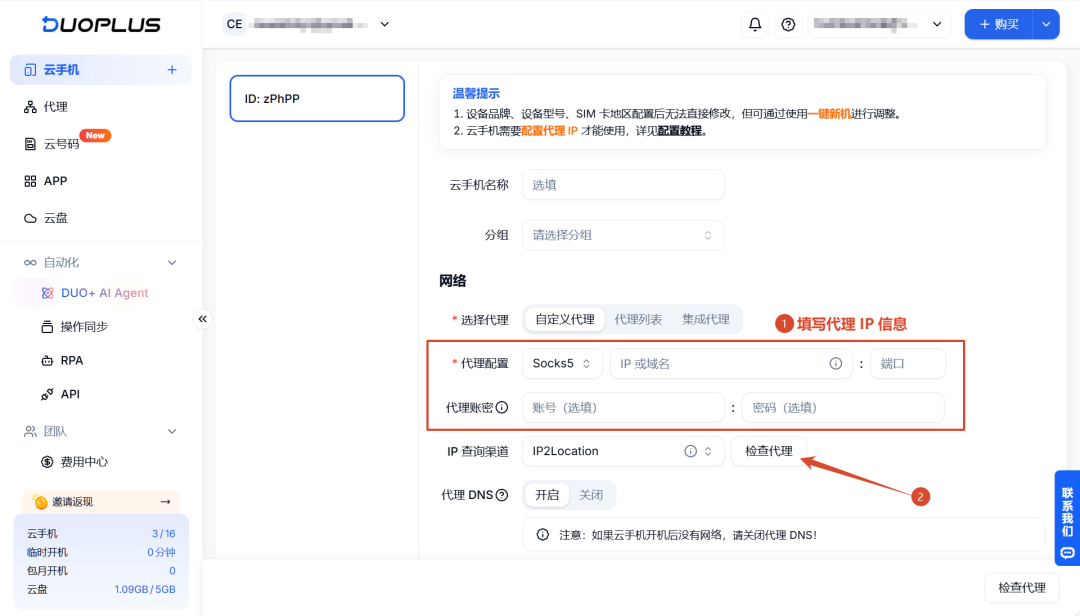Click the 购买 button
The image size is (1080, 616).
tap(999, 24)
